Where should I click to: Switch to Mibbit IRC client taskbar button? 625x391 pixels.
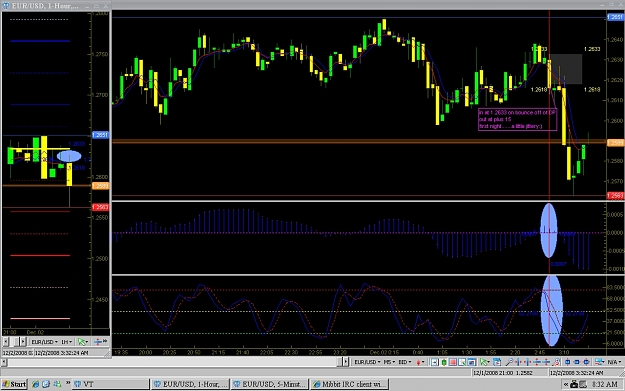tap(350, 384)
